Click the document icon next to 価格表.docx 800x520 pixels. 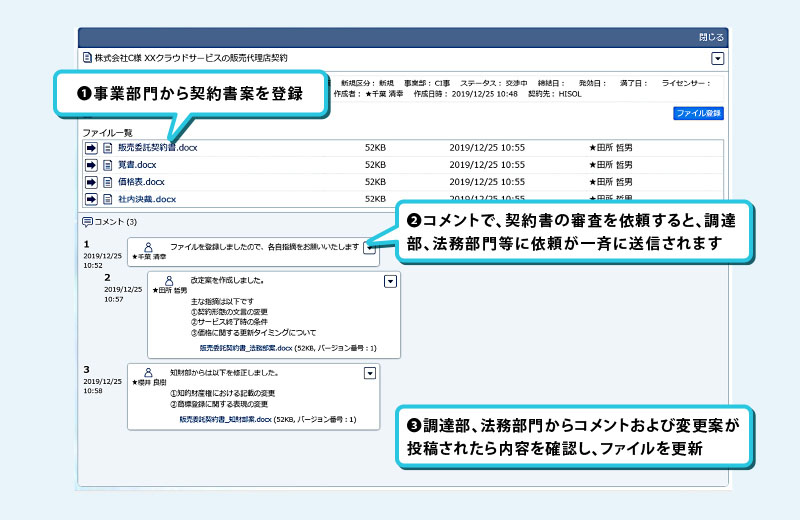(109, 182)
